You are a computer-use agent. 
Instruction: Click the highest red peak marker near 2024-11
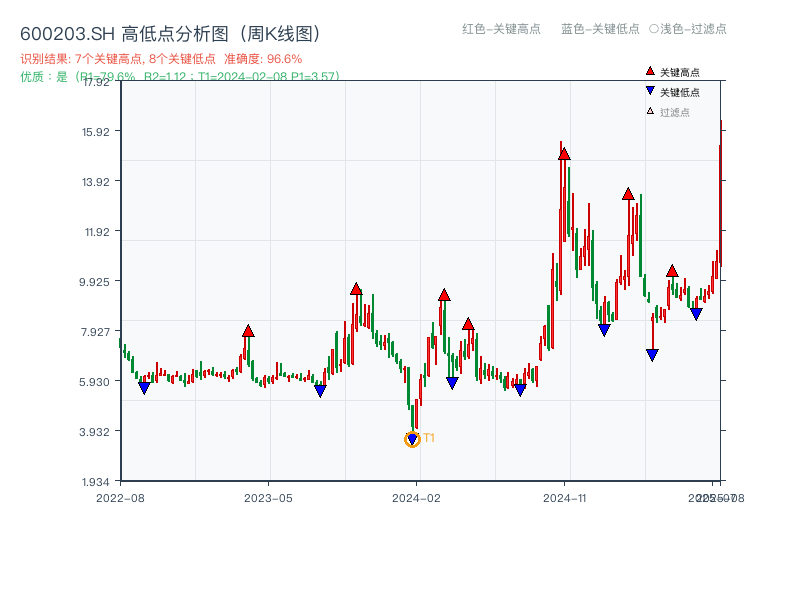[x=564, y=154]
